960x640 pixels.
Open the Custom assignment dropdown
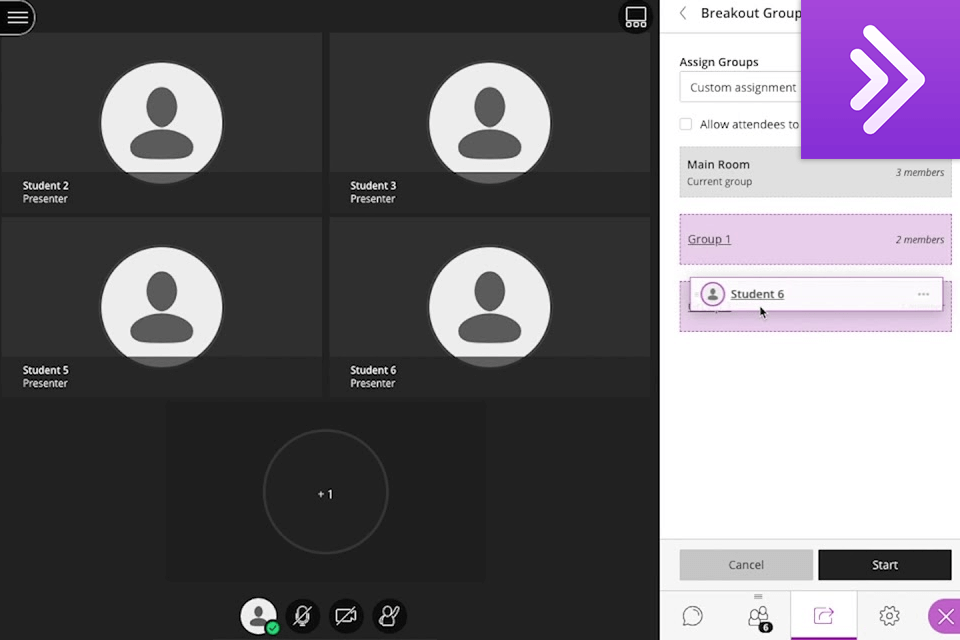[x=741, y=87]
